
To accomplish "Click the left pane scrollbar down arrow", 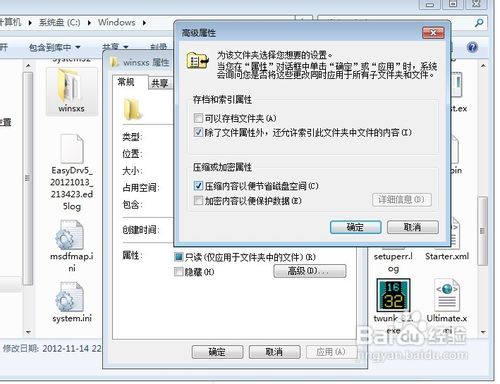I will coord(28,332).
